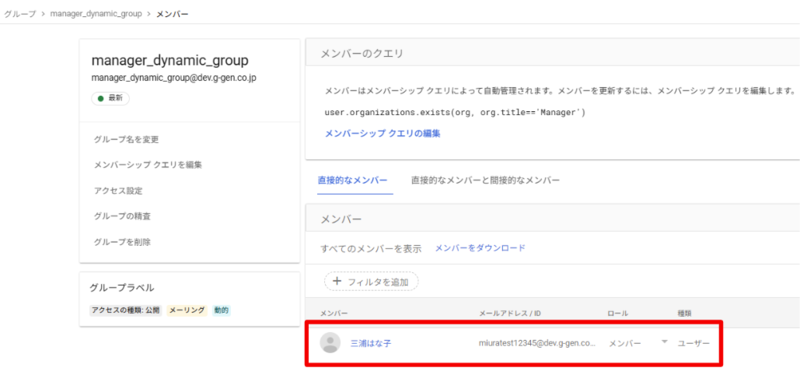
Task: Choose グループを削除 option
Action: click(x=122, y=242)
